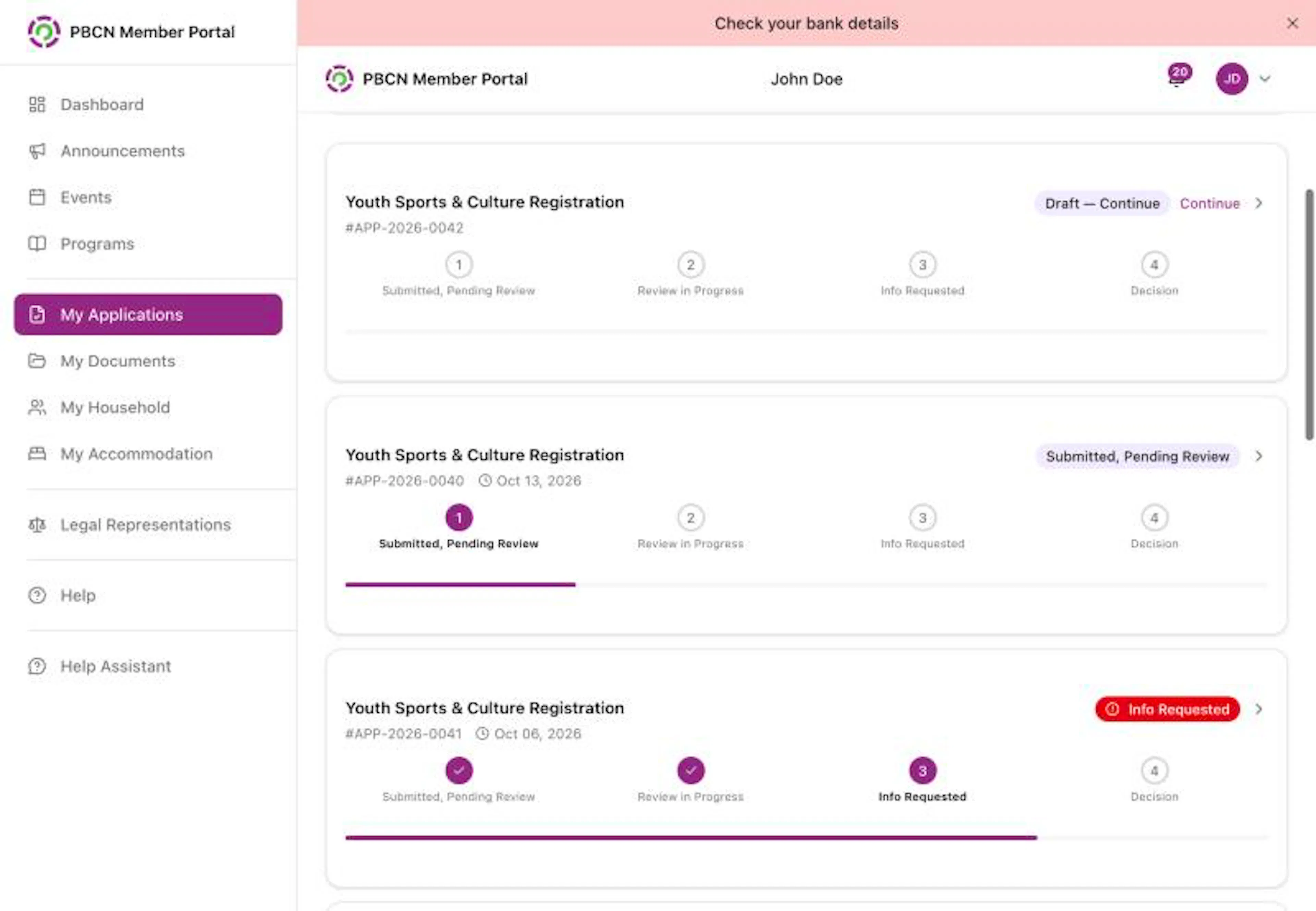
Task: Expand the user account dropdown chevron
Action: tap(1265, 79)
